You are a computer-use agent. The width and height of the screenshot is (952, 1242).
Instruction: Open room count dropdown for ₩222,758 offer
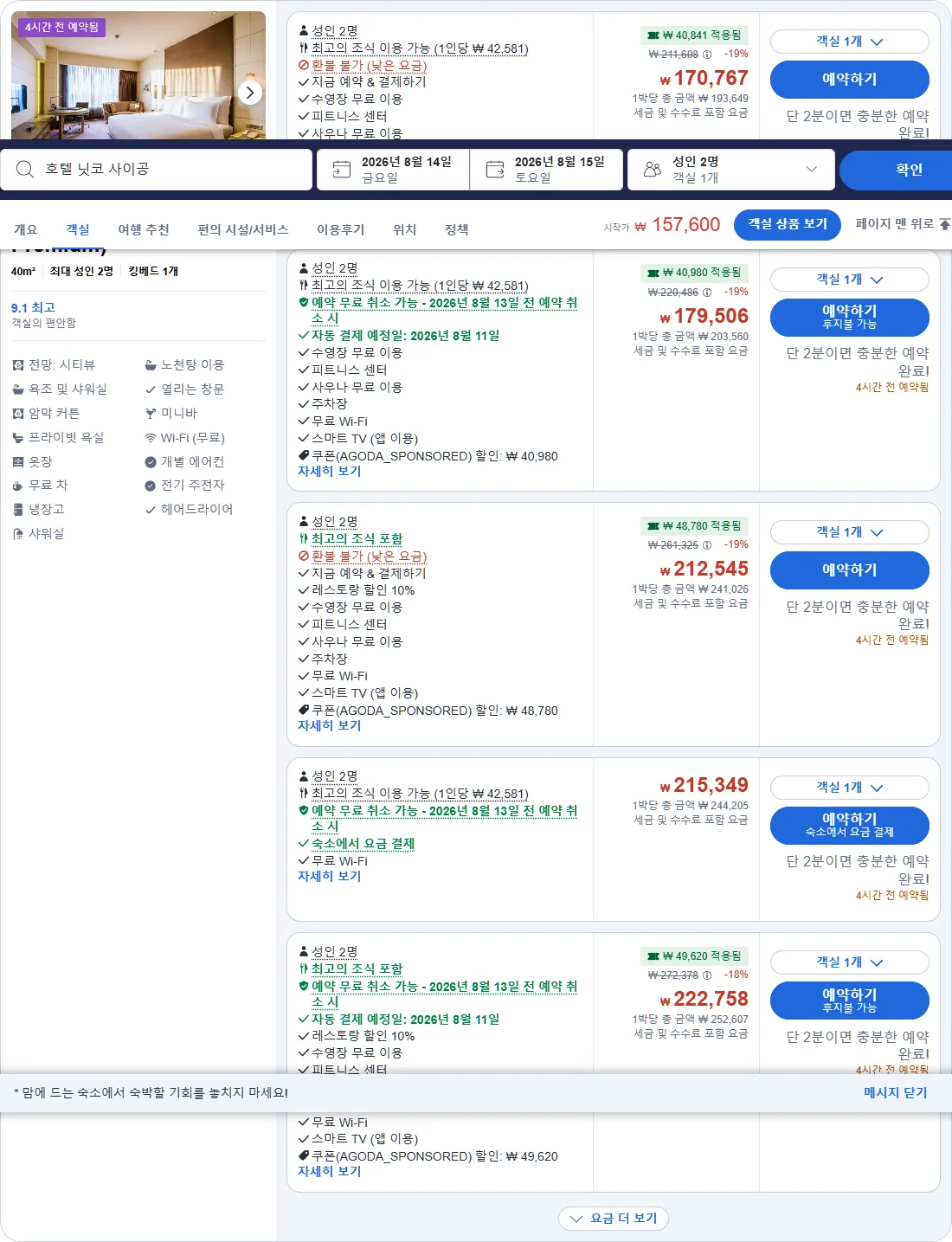coord(849,962)
